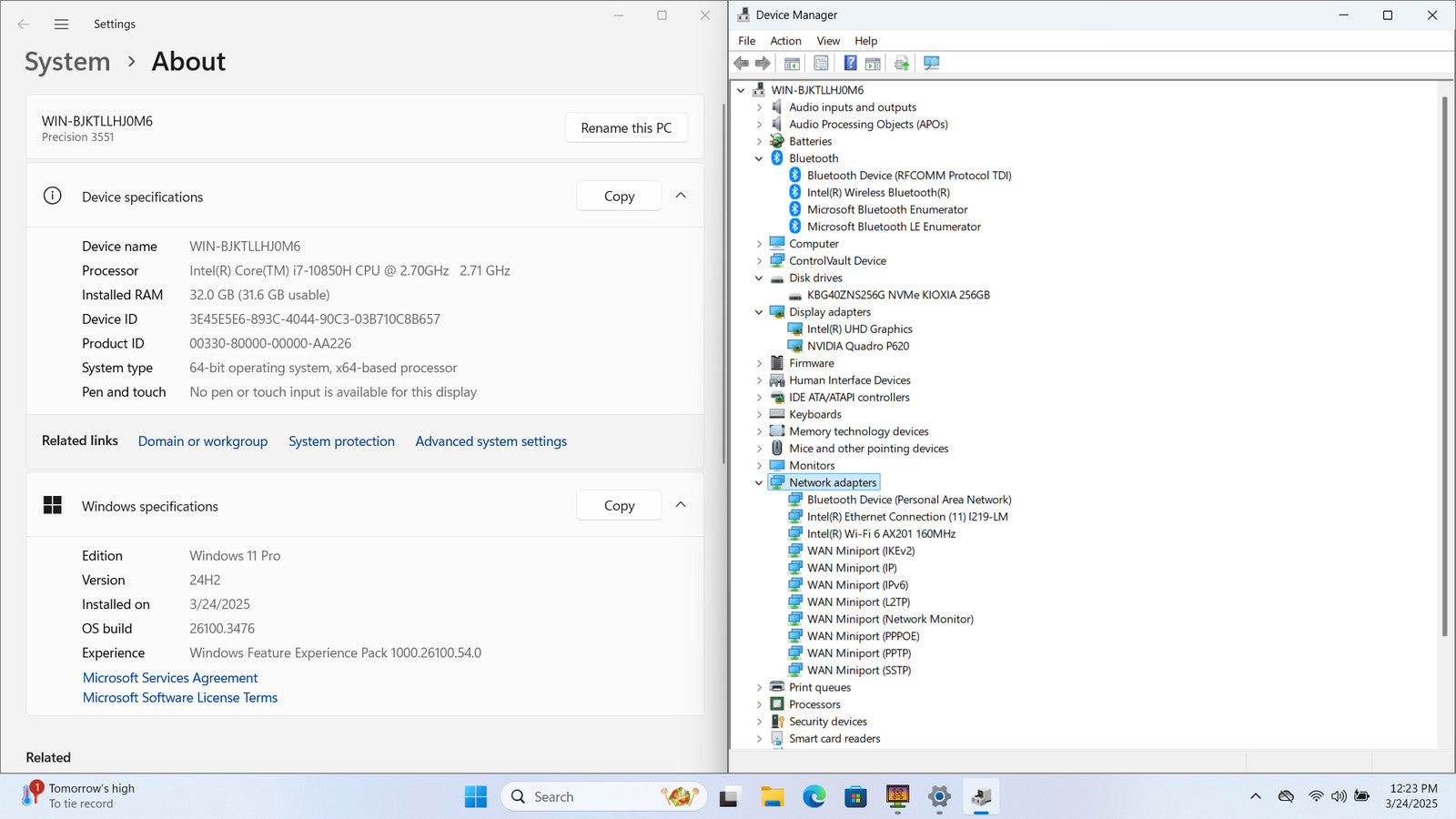Open Windows Start button on taskbar
Viewport: 1456px width, 819px height.
475,796
